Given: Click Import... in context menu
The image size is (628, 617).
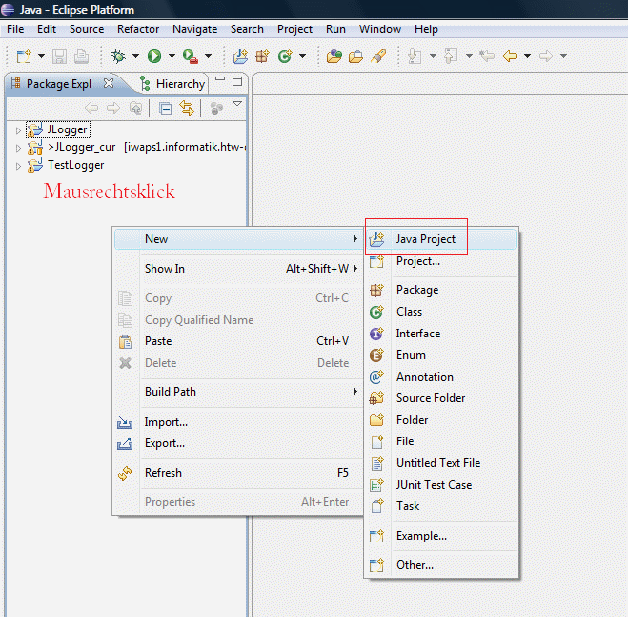Looking at the screenshot, I should click(x=239, y=422).
